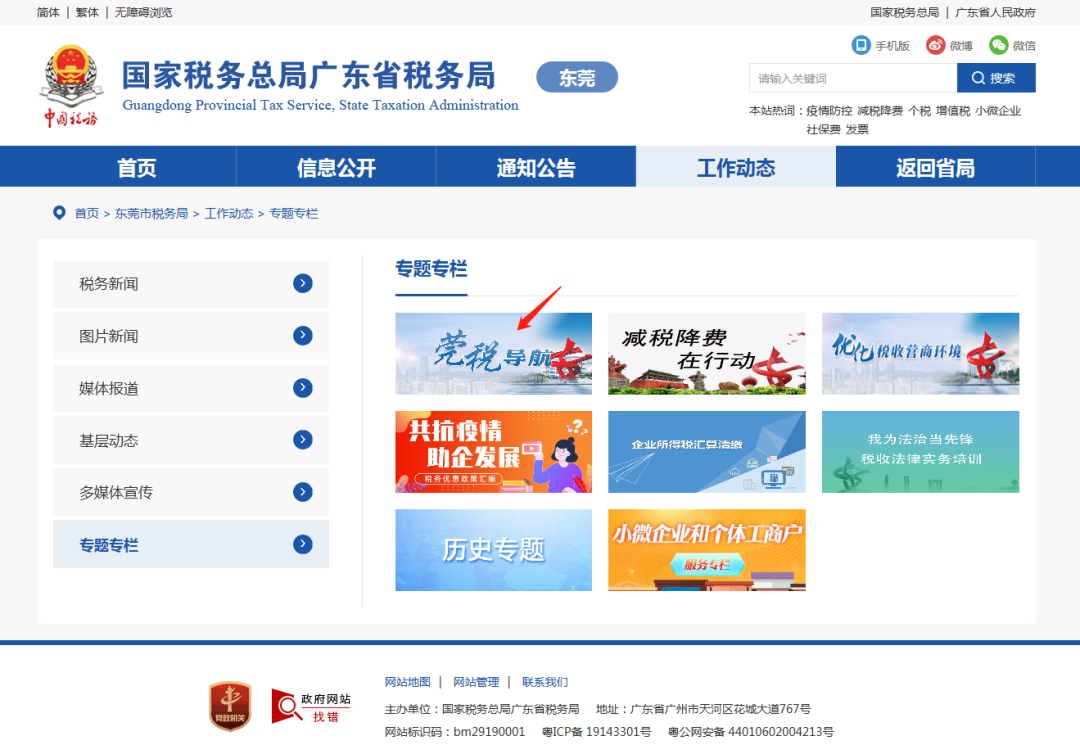Select the 基层动态 sidebar item
1080x754 pixels.
191,440
